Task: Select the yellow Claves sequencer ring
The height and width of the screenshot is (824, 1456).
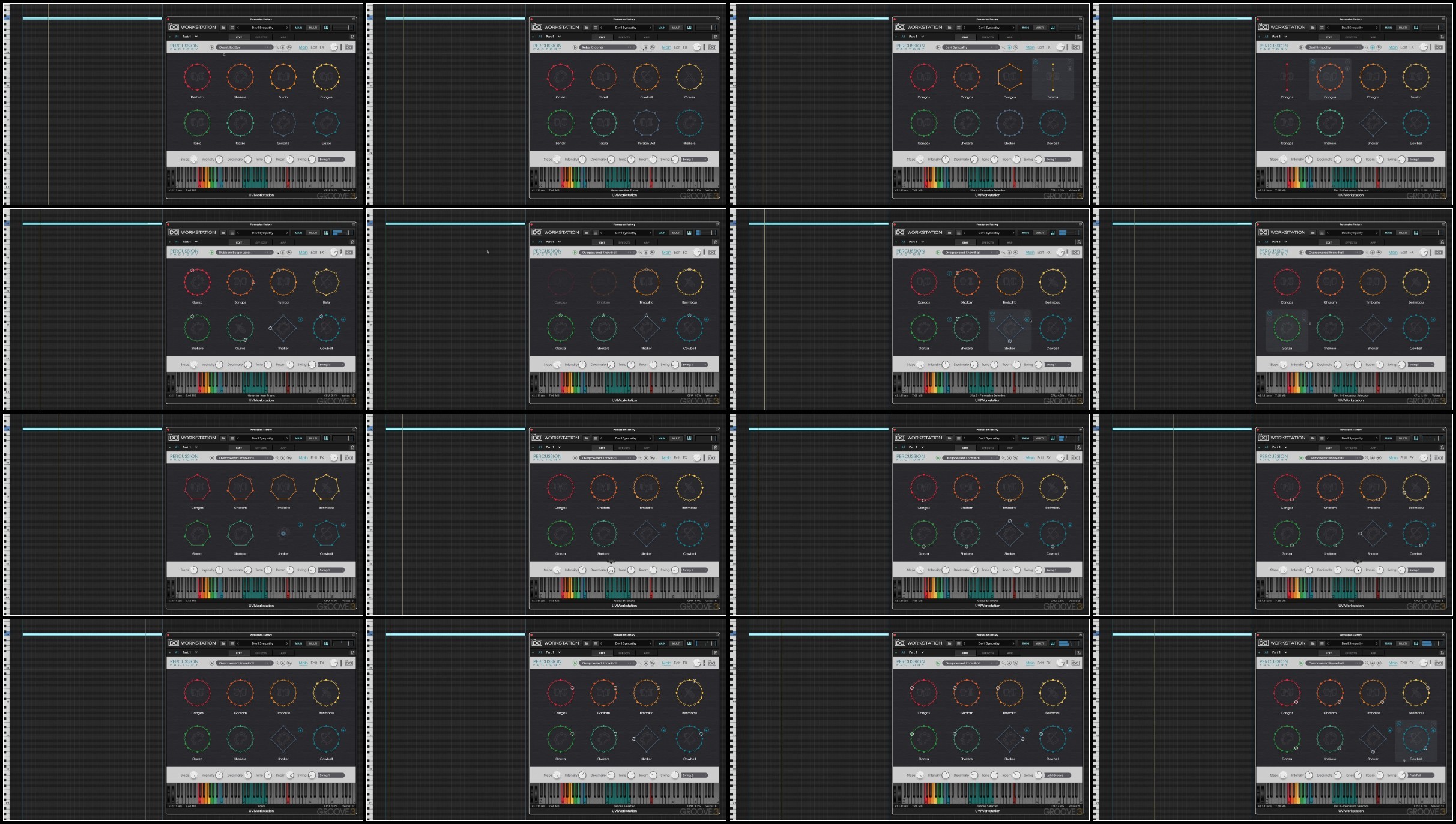Action: coord(689,77)
